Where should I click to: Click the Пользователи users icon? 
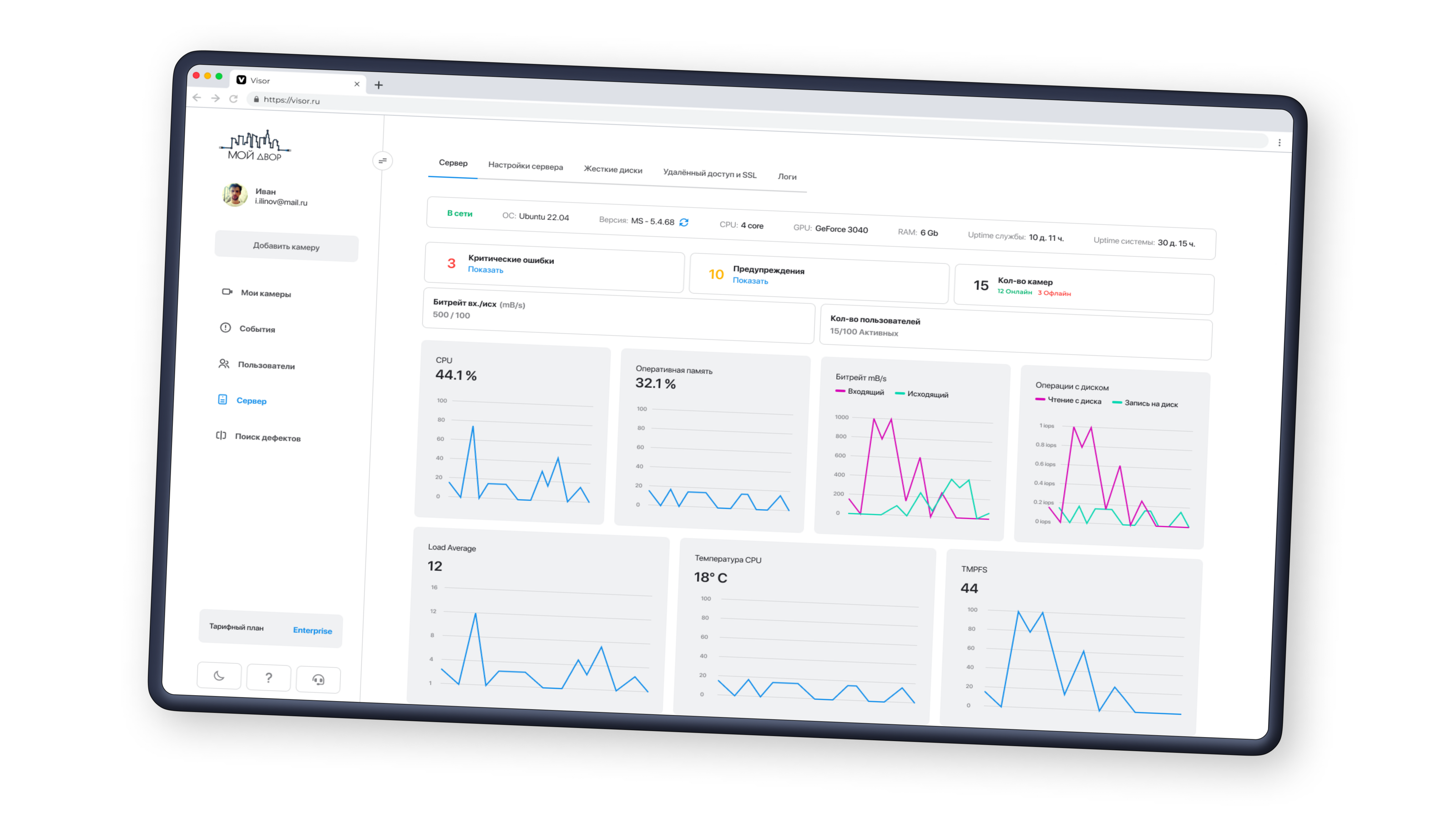[224, 364]
